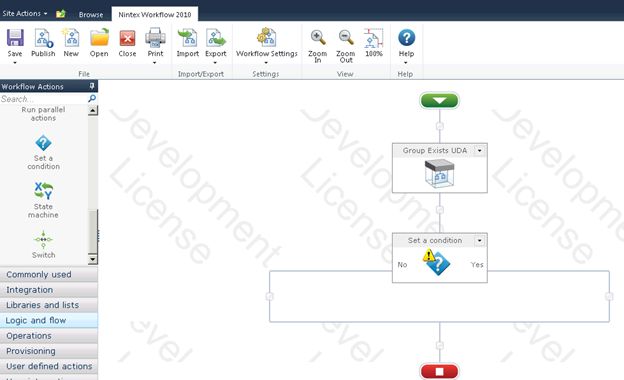Zoom Out on the canvas
The image size is (624, 380).
tap(345, 45)
